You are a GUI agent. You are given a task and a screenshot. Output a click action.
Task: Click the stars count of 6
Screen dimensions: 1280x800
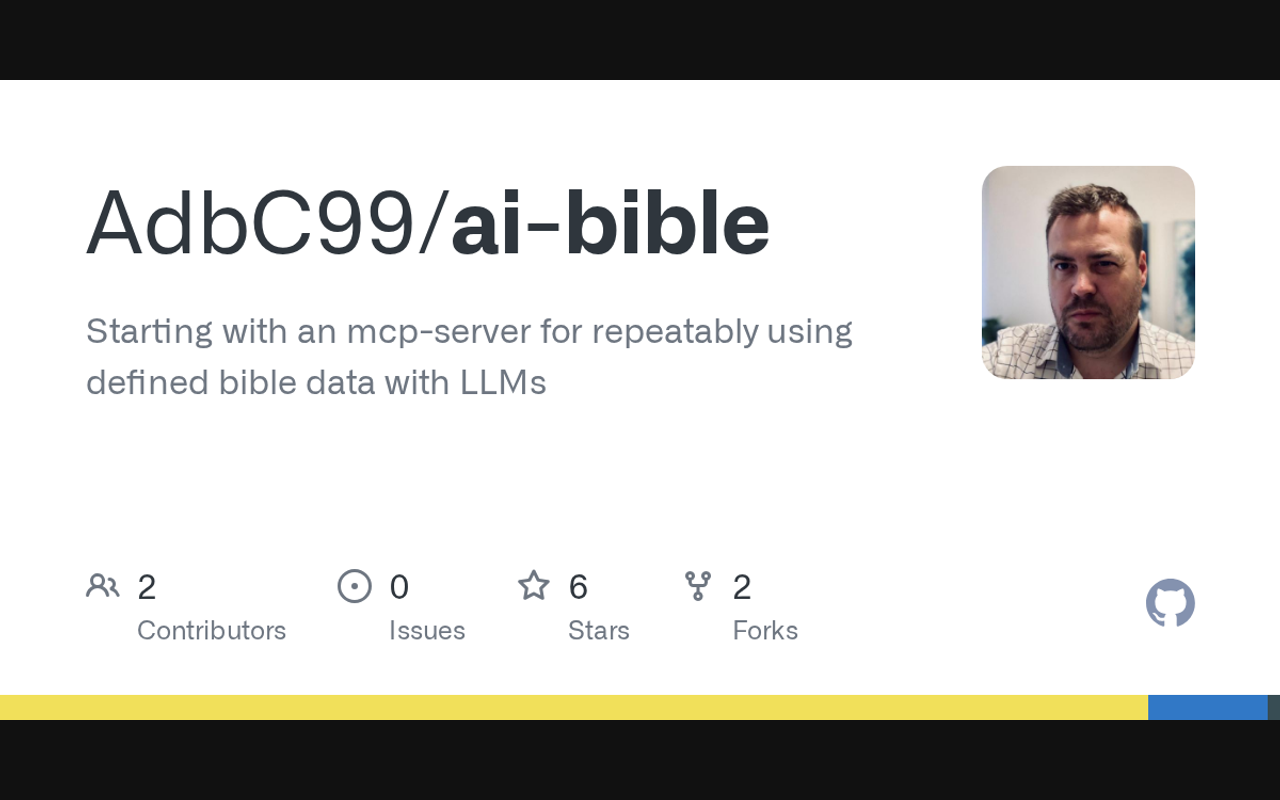578,587
